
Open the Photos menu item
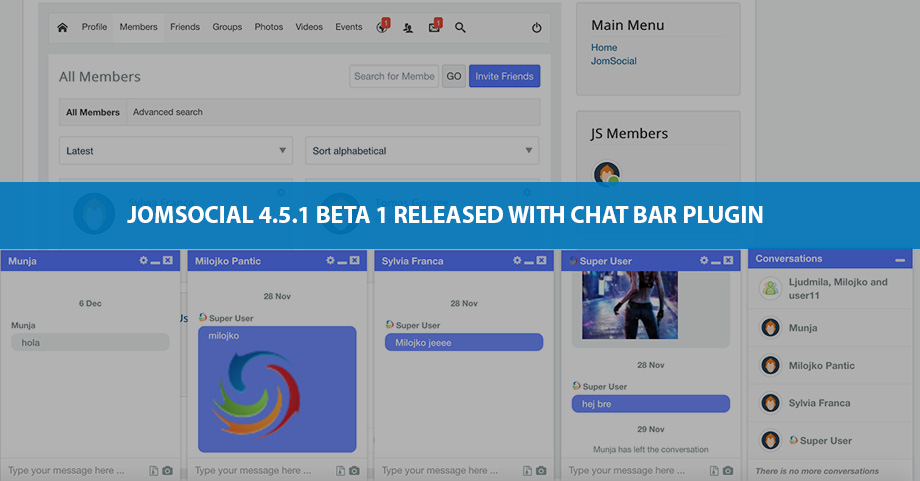click(269, 27)
